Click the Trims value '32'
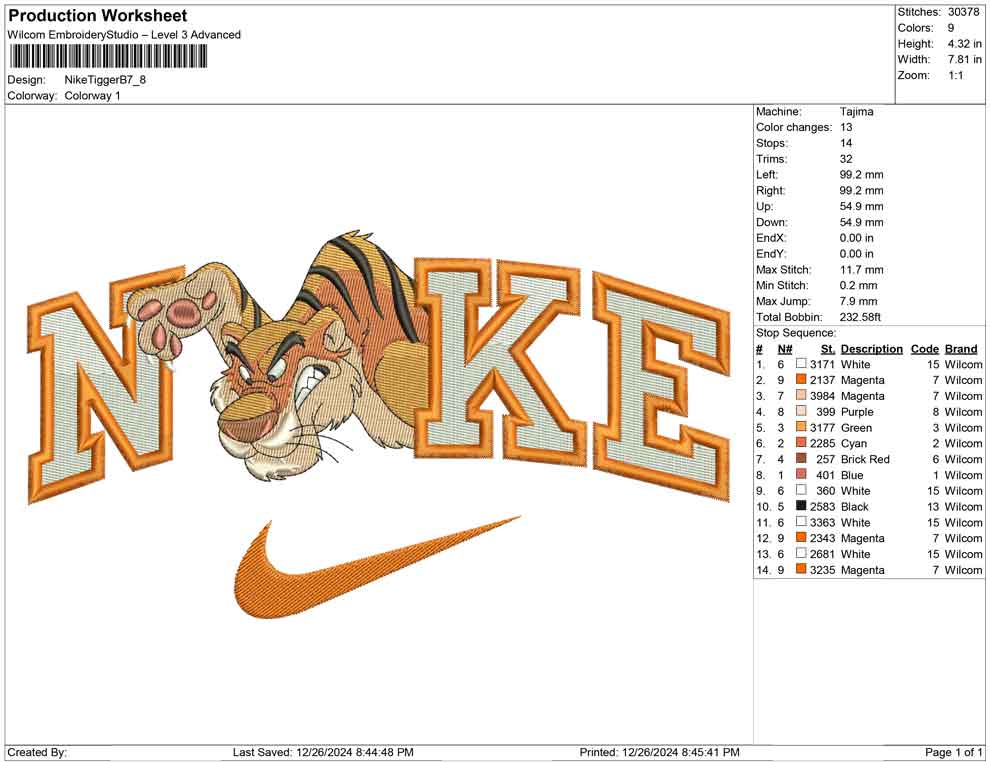Image resolution: width=990 pixels, height=762 pixels. [846, 158]
